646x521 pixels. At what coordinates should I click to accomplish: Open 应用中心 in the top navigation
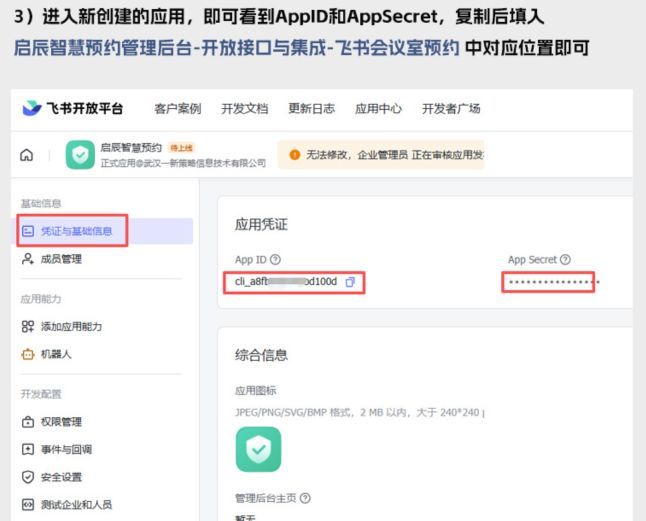click(378, 108)
